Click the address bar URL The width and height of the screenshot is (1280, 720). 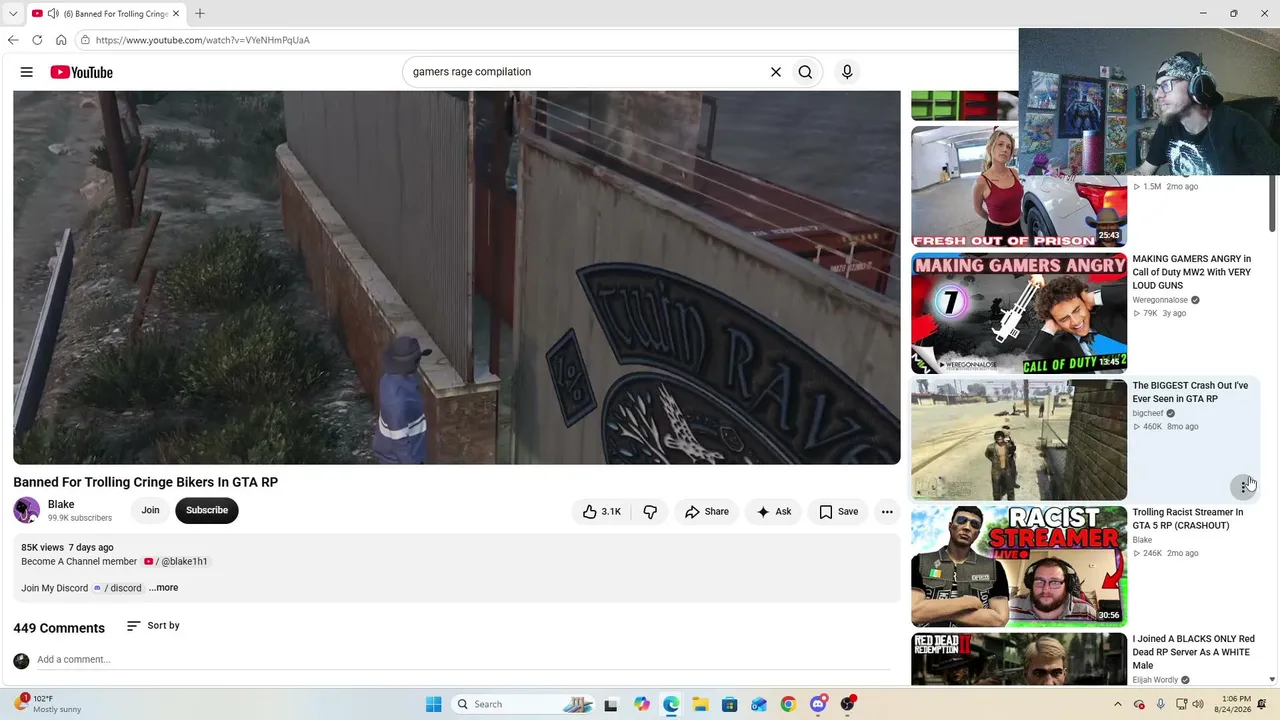point(203,40)
